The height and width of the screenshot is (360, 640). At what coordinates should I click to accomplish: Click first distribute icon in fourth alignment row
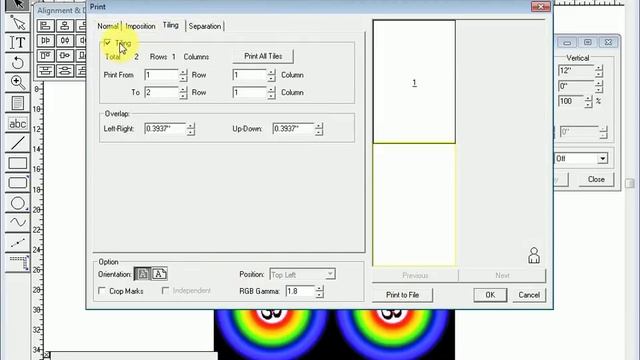pos(46,71)
